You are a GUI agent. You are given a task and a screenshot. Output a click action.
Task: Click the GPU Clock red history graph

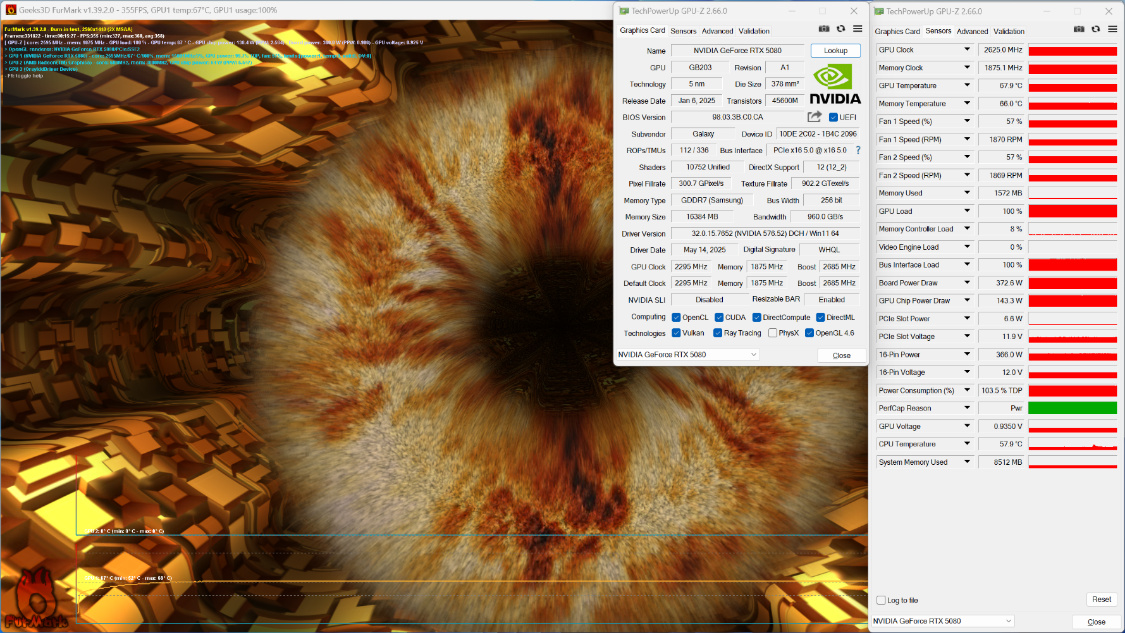(1073, 50)
